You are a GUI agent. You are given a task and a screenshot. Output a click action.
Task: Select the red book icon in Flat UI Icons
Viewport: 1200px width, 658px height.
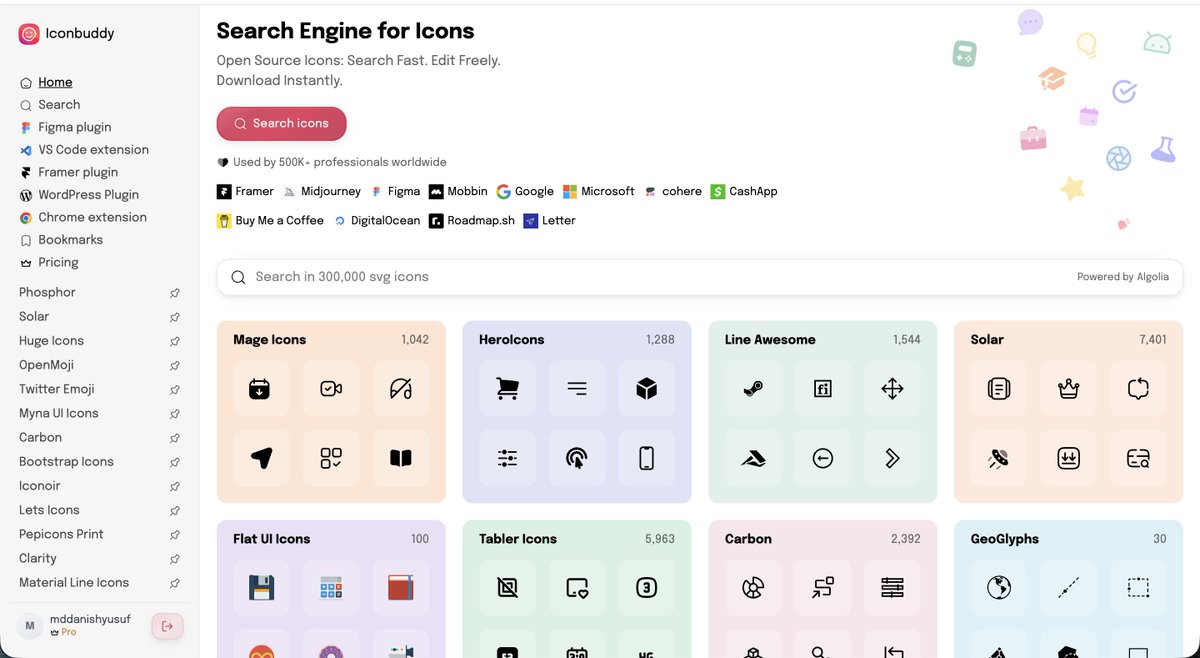pyautogui.click(x=400, y=588)
